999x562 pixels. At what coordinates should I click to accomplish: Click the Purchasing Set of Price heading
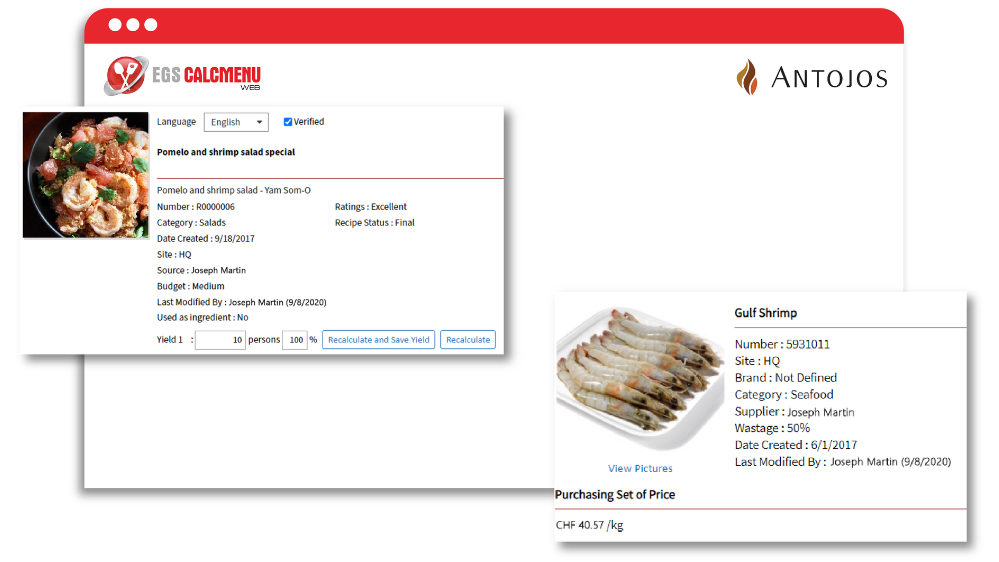pos(615,494)
